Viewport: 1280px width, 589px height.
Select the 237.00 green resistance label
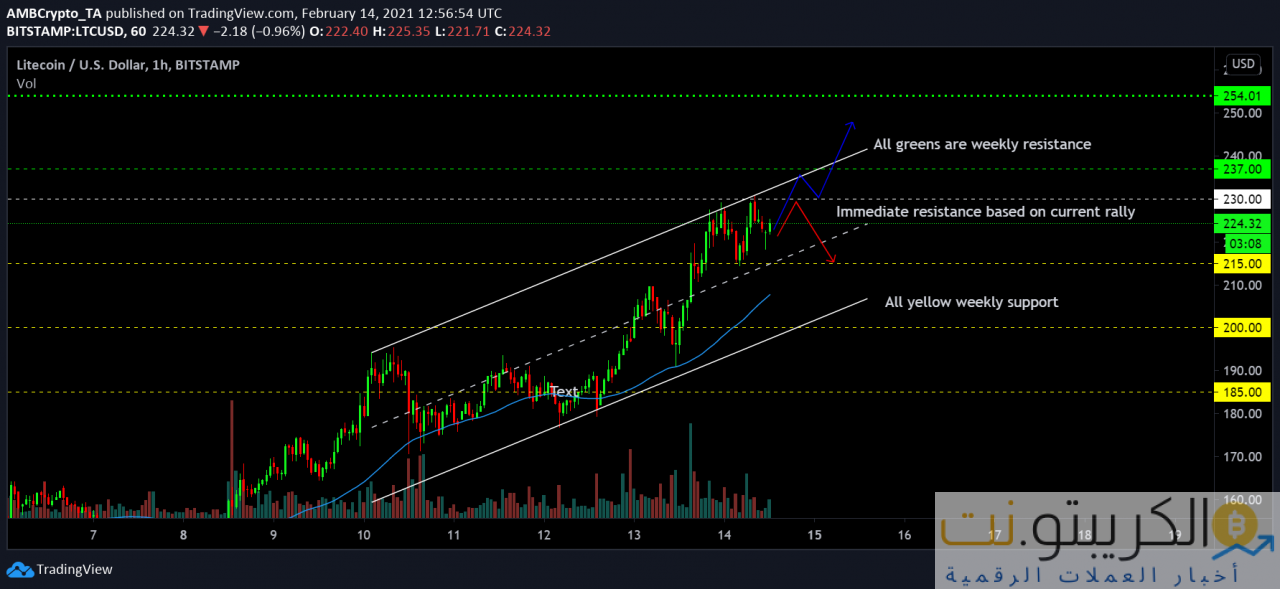(1240, 168)
